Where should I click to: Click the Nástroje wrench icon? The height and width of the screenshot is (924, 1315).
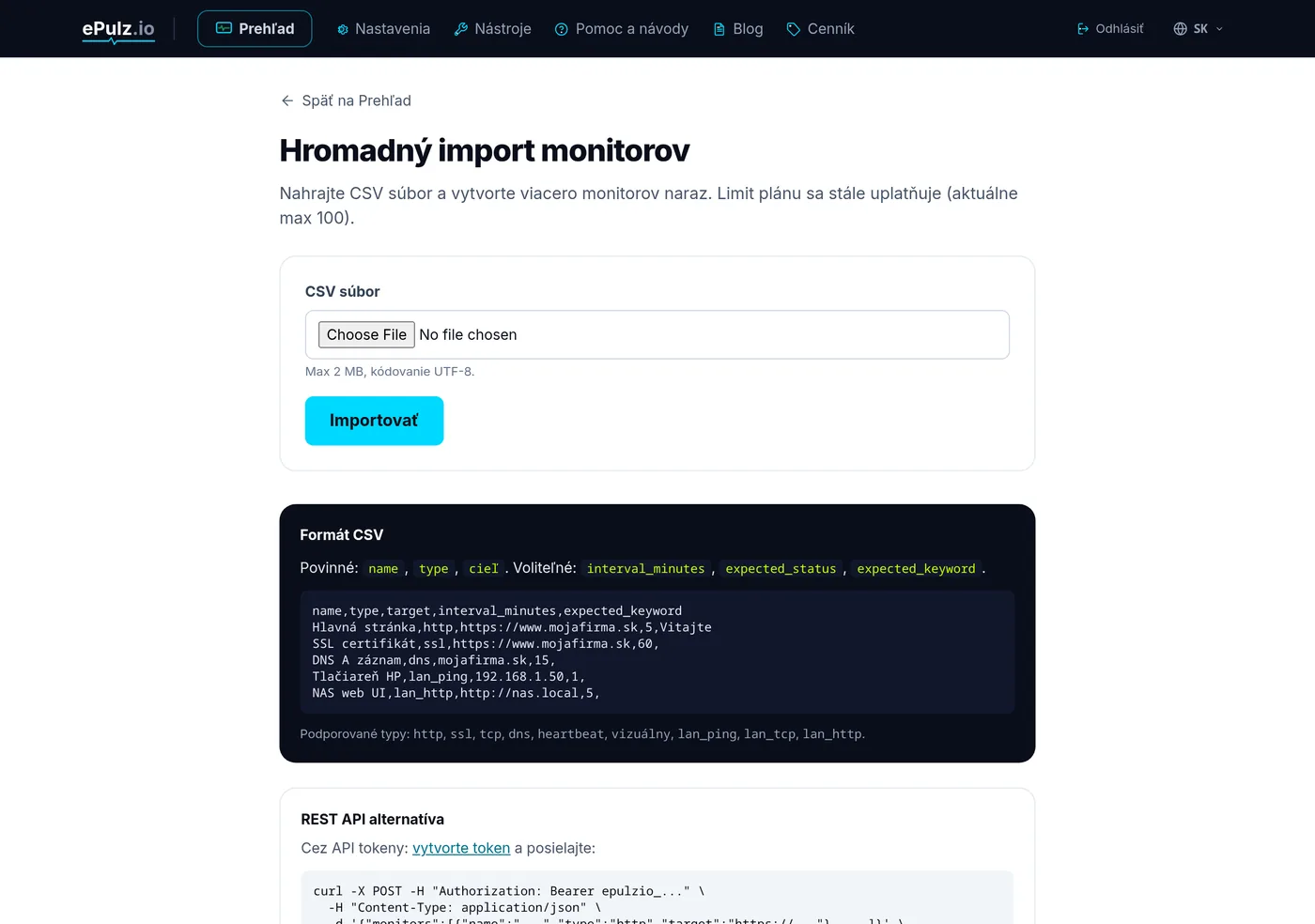(461, 29)
